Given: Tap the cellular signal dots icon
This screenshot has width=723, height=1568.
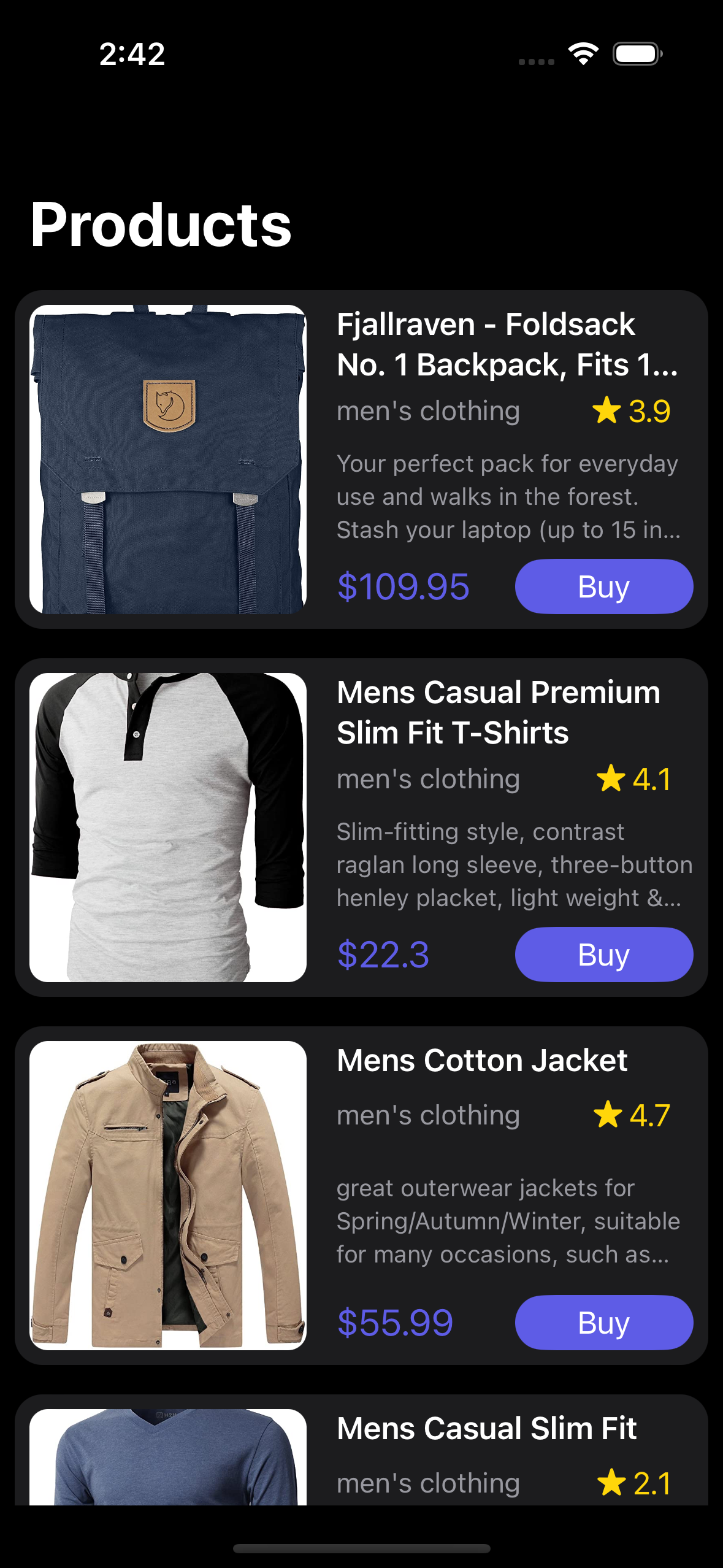Looking at the screenshot, I should 537,61.
